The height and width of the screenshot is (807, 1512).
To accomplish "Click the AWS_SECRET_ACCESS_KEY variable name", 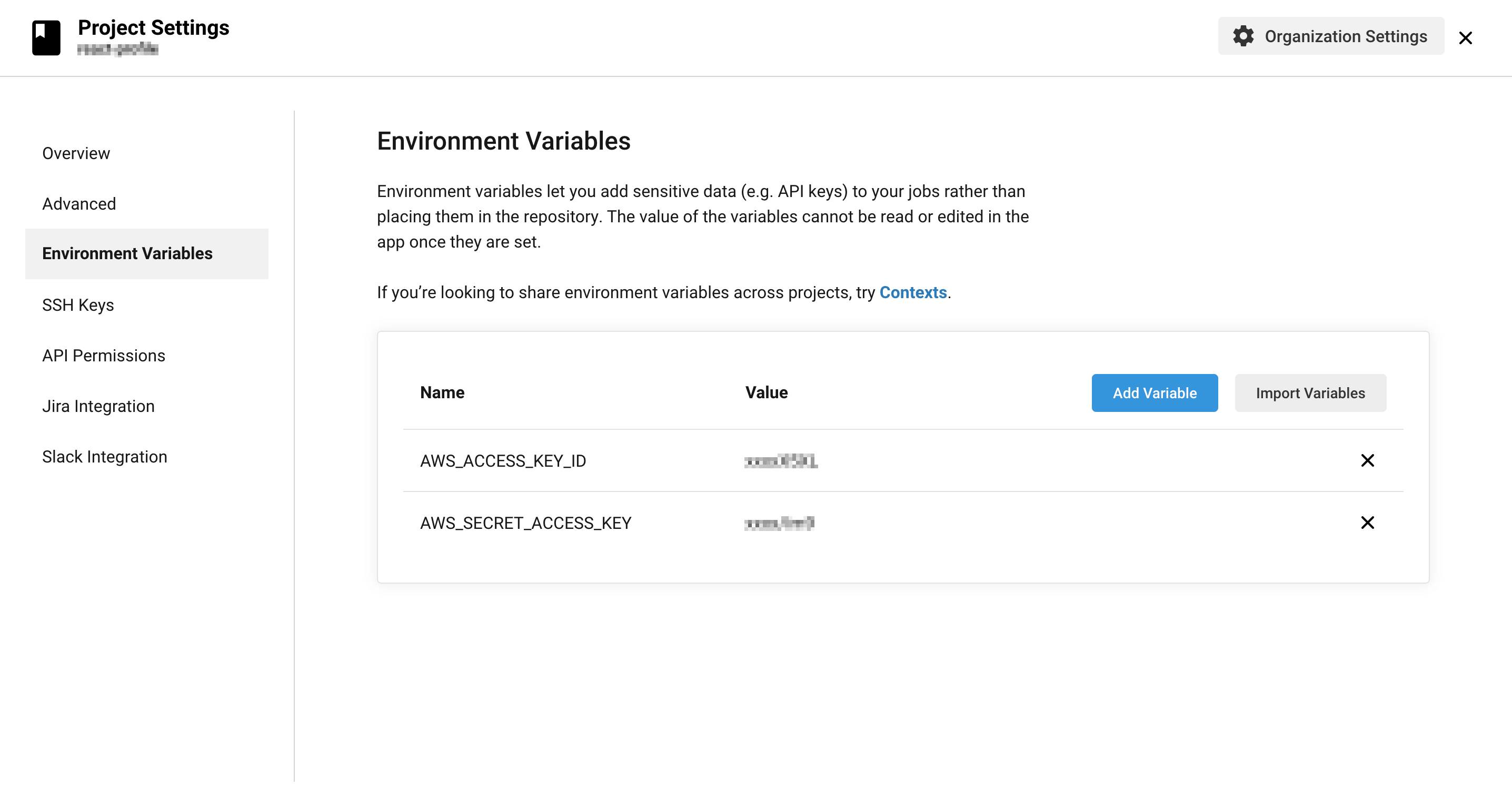I will coord(525,523).
